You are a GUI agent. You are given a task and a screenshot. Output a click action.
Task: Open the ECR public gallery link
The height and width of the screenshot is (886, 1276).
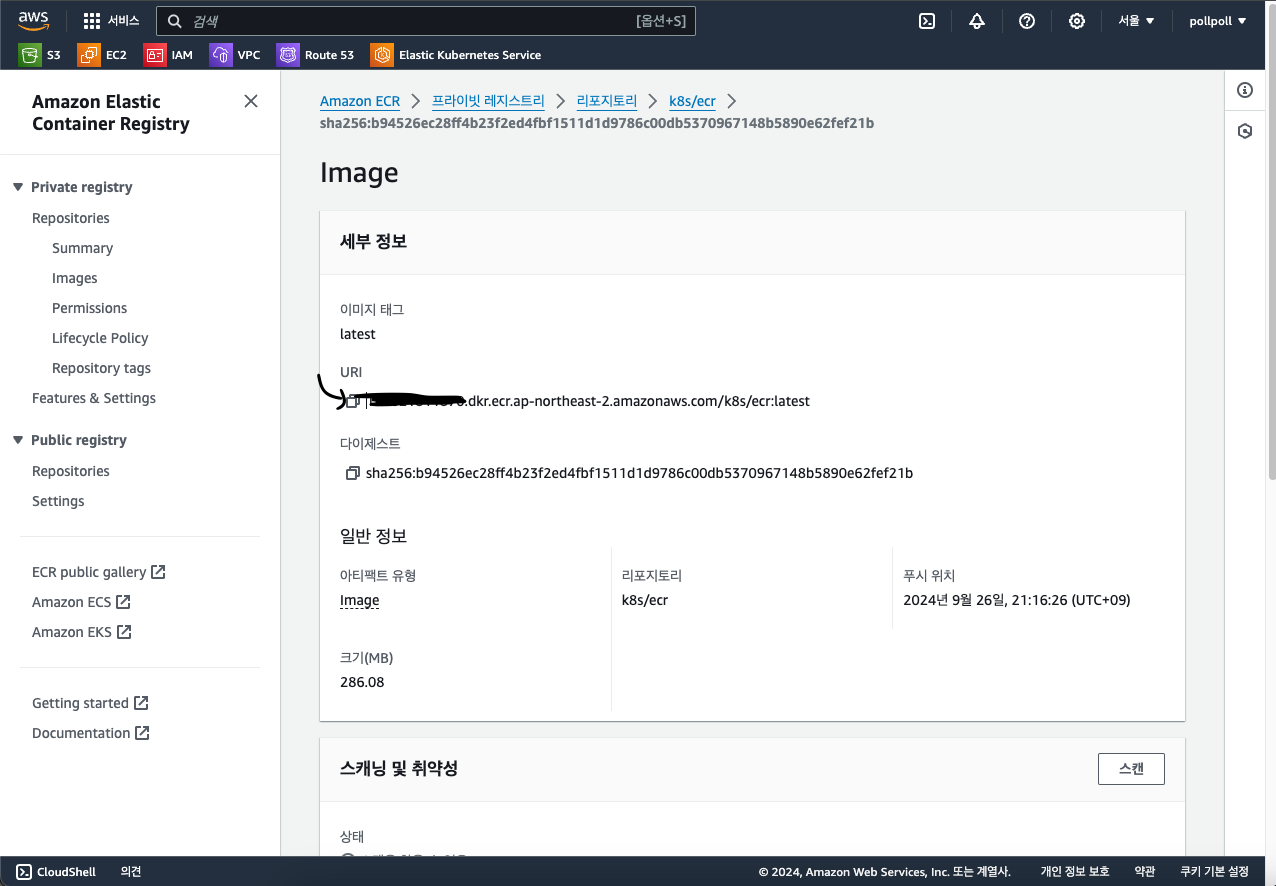tap(98, 572)
